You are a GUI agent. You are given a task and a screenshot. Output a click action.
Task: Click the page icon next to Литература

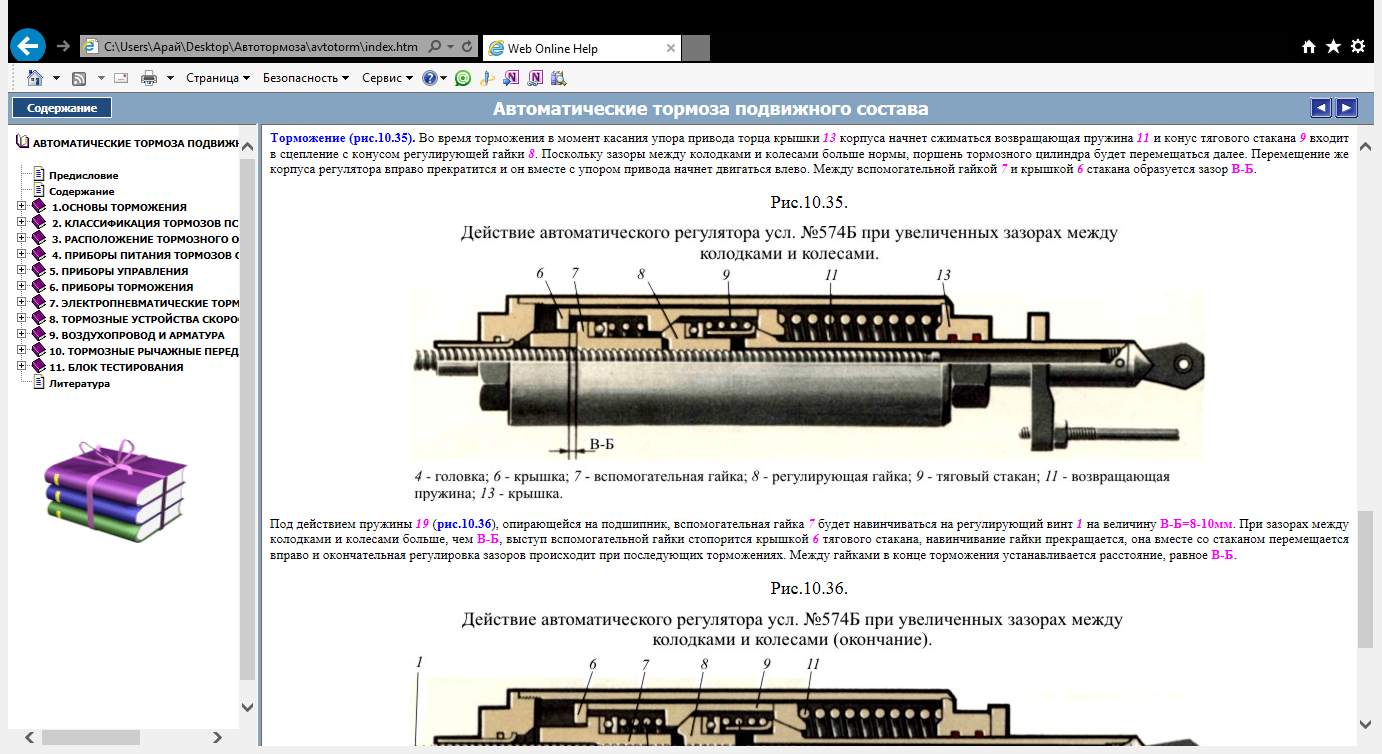pos(40,382)
